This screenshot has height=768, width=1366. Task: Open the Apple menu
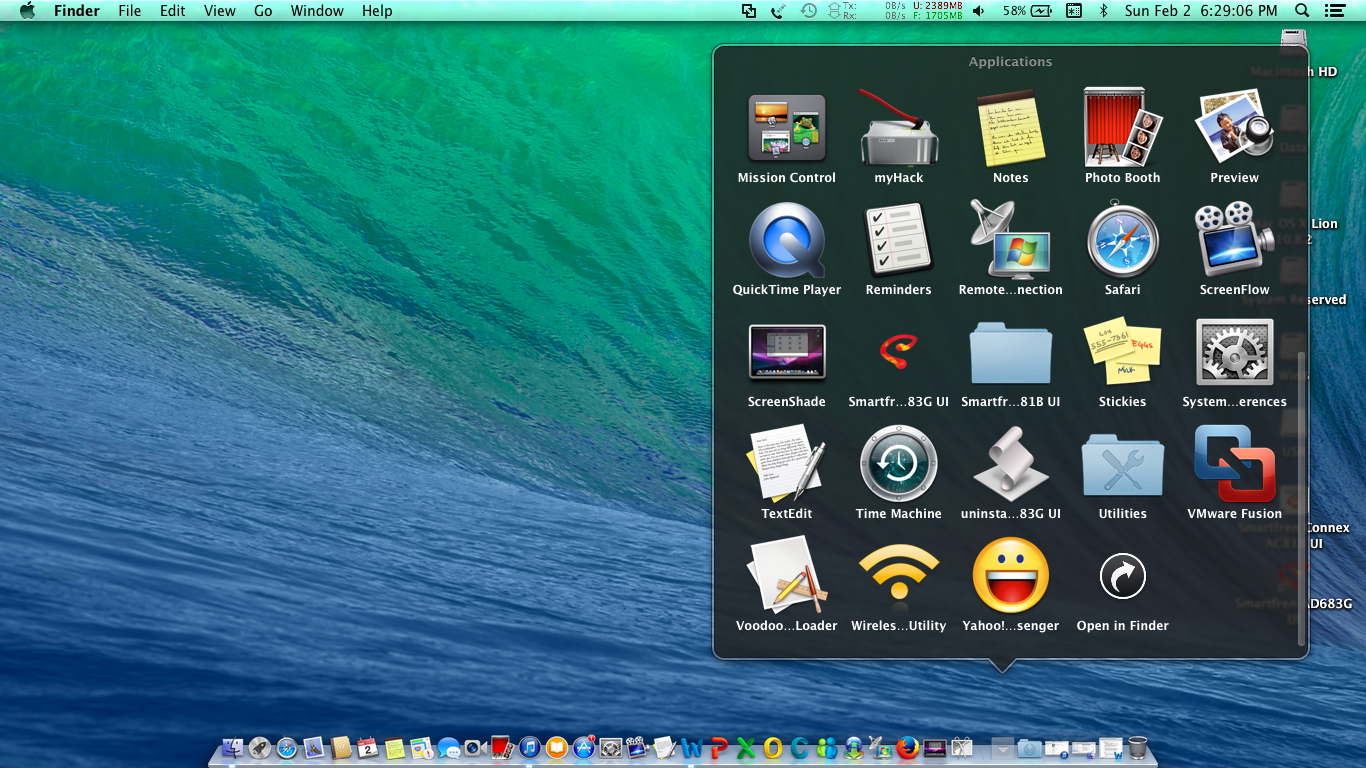click(x=27, y=11)
